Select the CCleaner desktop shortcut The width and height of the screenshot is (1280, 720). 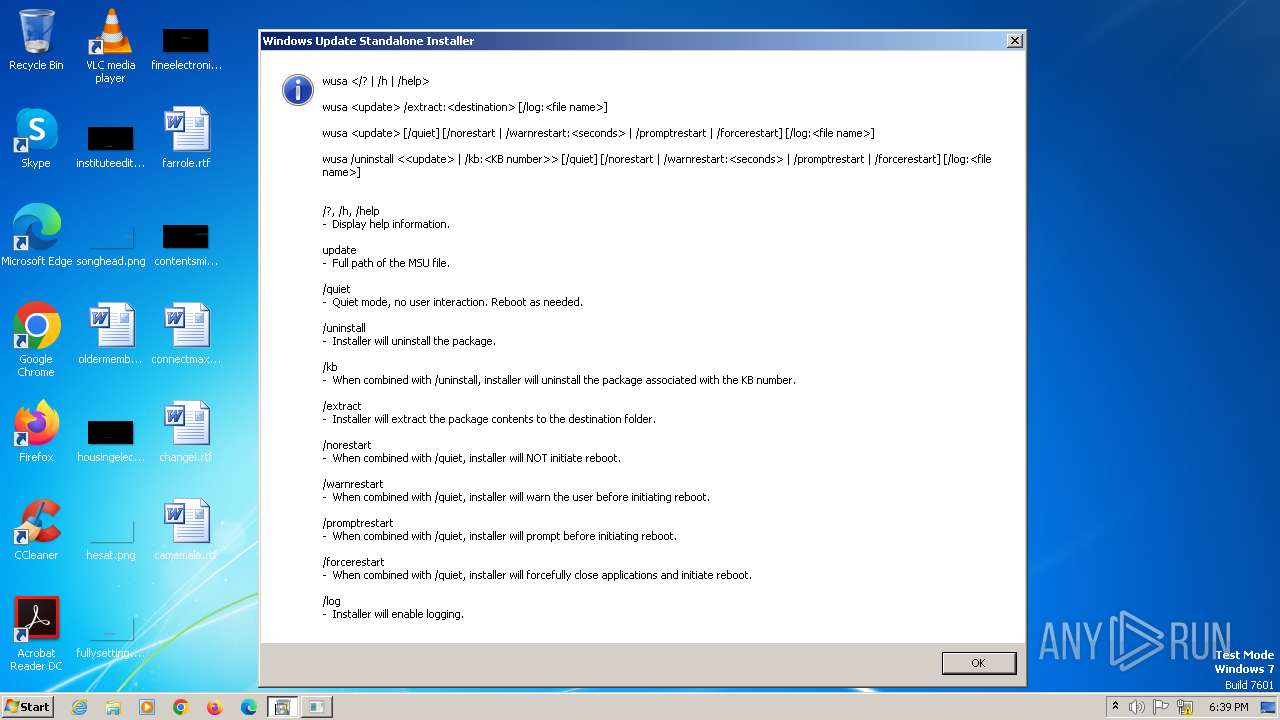point(36,530)
